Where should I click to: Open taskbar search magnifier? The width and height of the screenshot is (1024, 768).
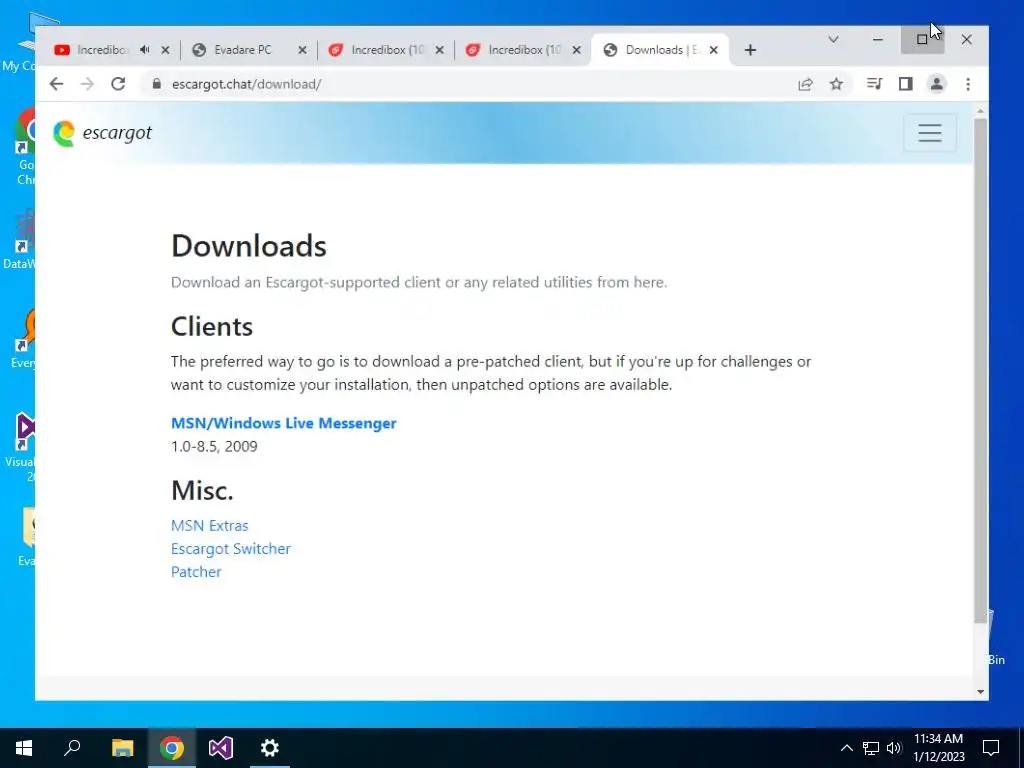tap(72, 748)
